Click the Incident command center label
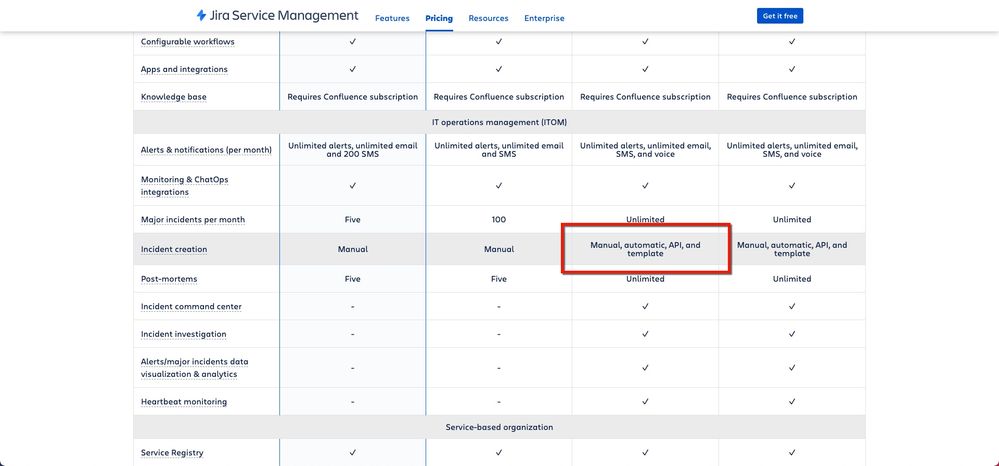 coord(191,307)
